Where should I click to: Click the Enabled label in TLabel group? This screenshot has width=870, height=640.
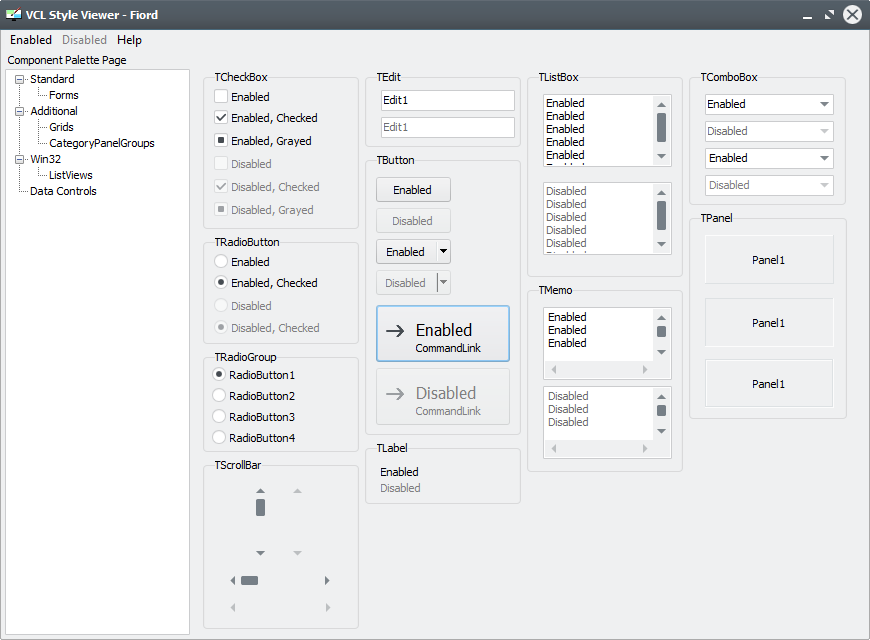pos(399,472)
